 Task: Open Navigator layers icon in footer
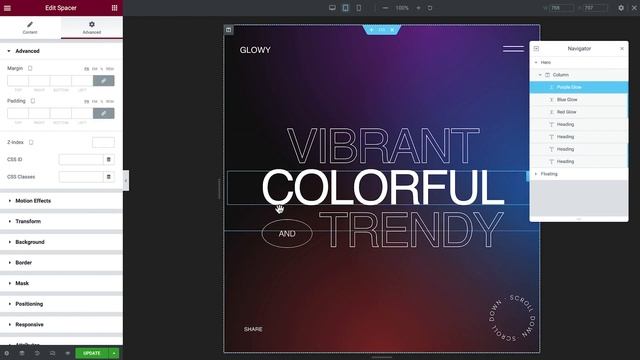[x=22, y=353]
